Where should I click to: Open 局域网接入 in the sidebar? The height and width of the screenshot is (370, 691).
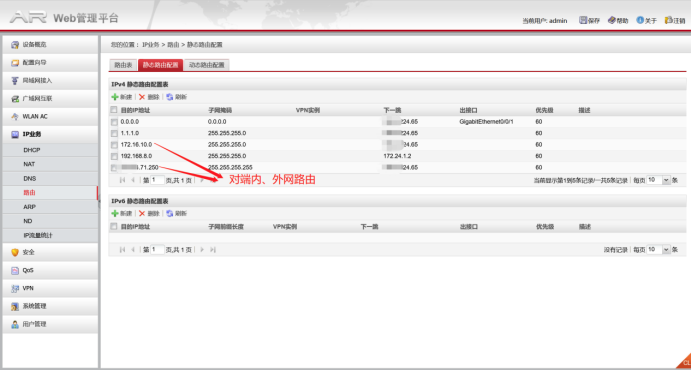coord(50,81)
